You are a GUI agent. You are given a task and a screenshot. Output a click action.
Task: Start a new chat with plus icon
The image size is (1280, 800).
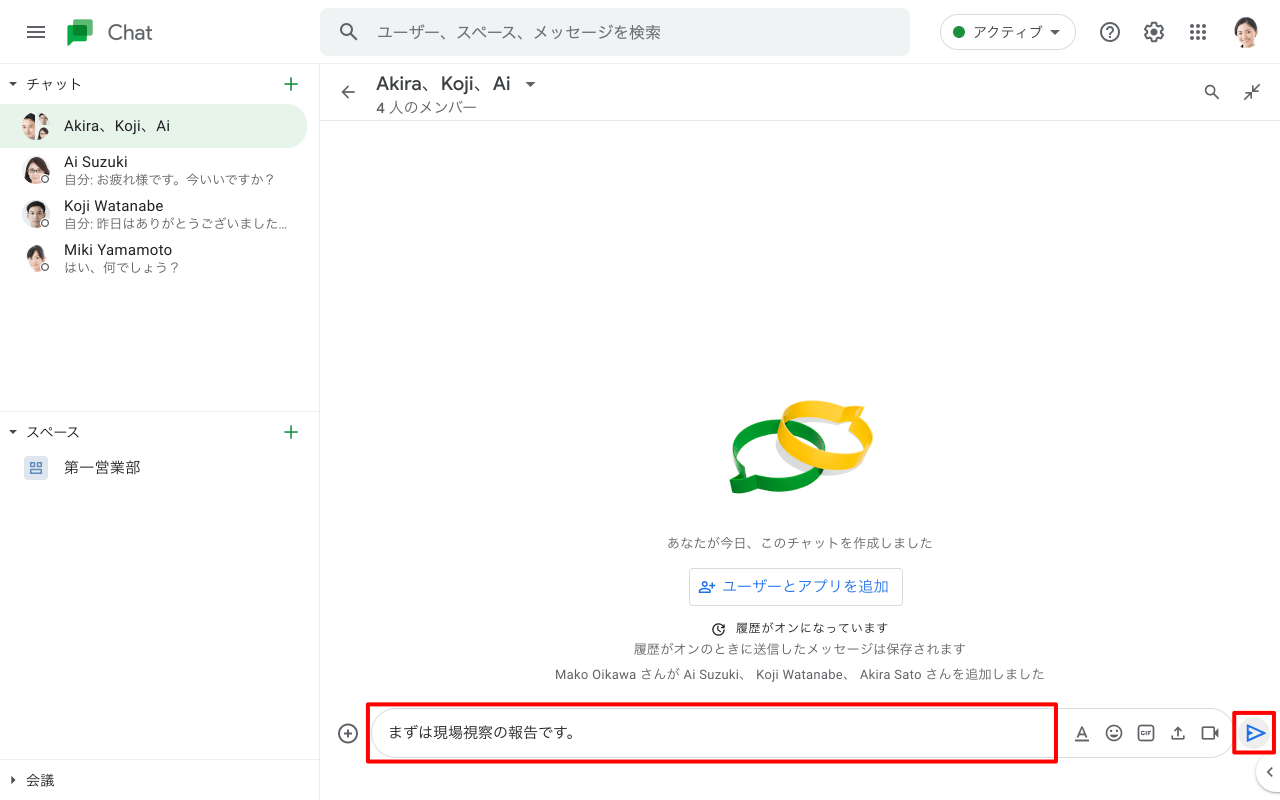[291, 84]
